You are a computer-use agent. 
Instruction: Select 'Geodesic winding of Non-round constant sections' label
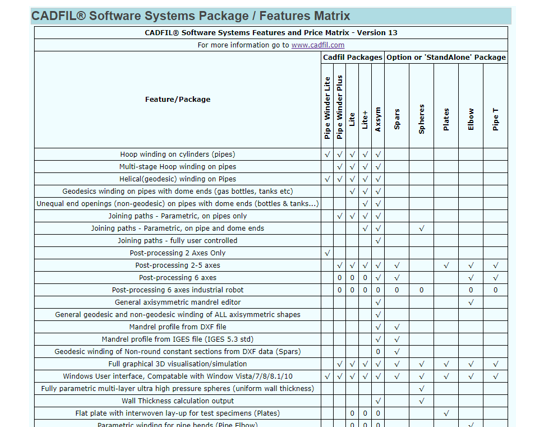click(178, 352)
